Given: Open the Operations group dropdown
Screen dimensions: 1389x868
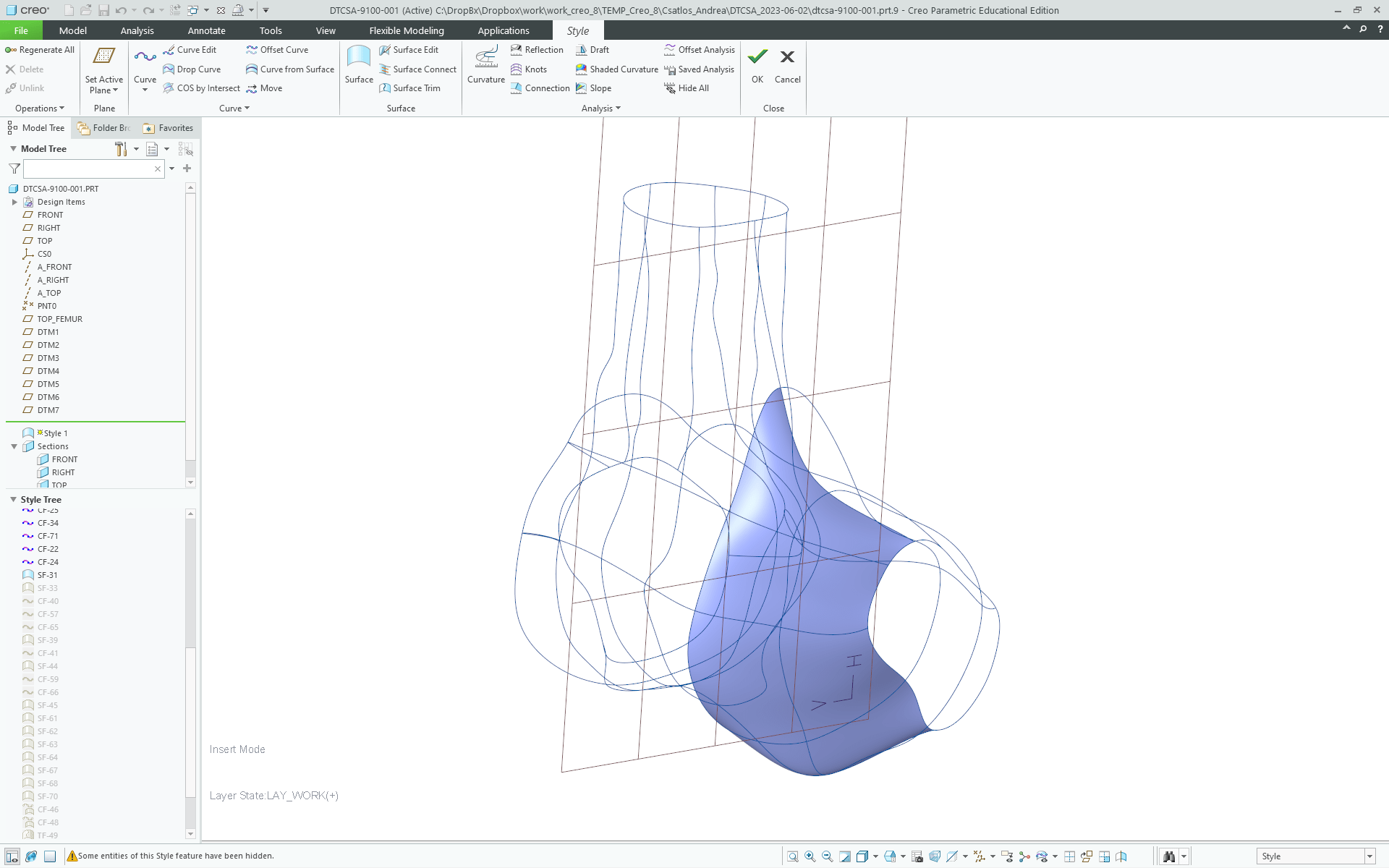Looking at the screenshot, I should [40, 109].
